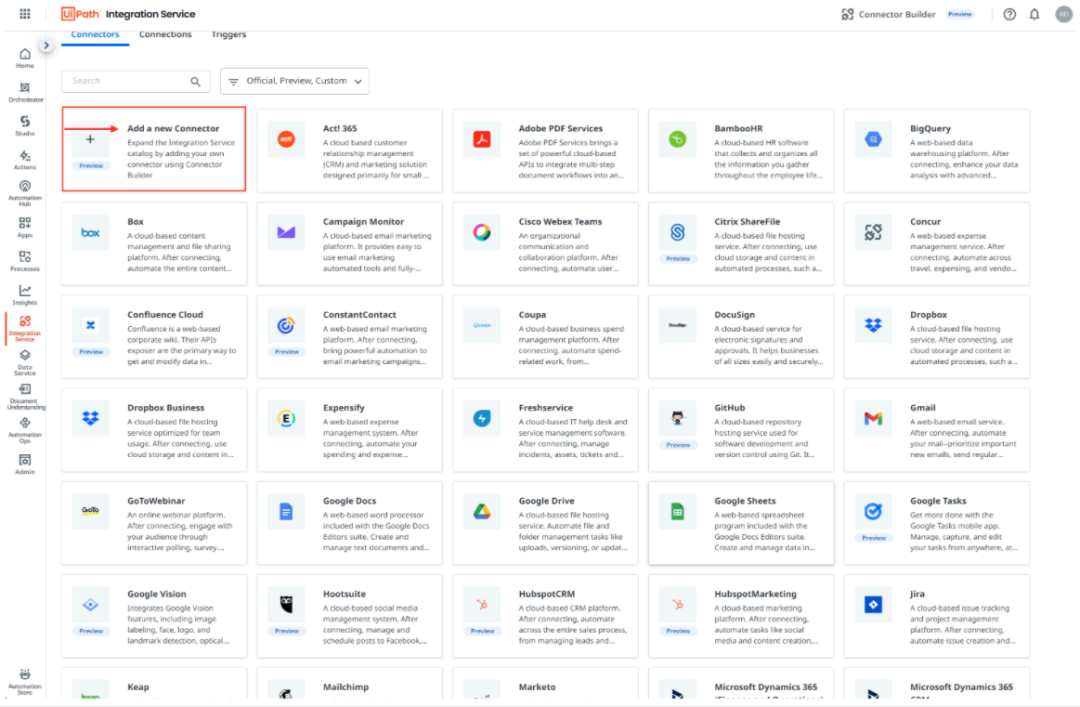Click the BambooHR connector icon
Image resolution: width=1080 pixels, height=707 pixels.
pyautogui.click(x=678, y=139)
